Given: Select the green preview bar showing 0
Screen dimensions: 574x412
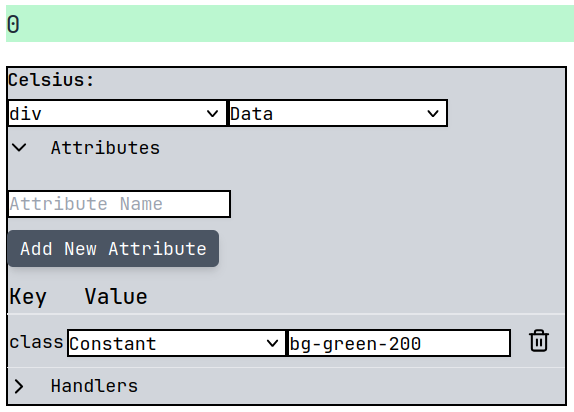Looking at the screenshot, I should (x=290, y=23).
